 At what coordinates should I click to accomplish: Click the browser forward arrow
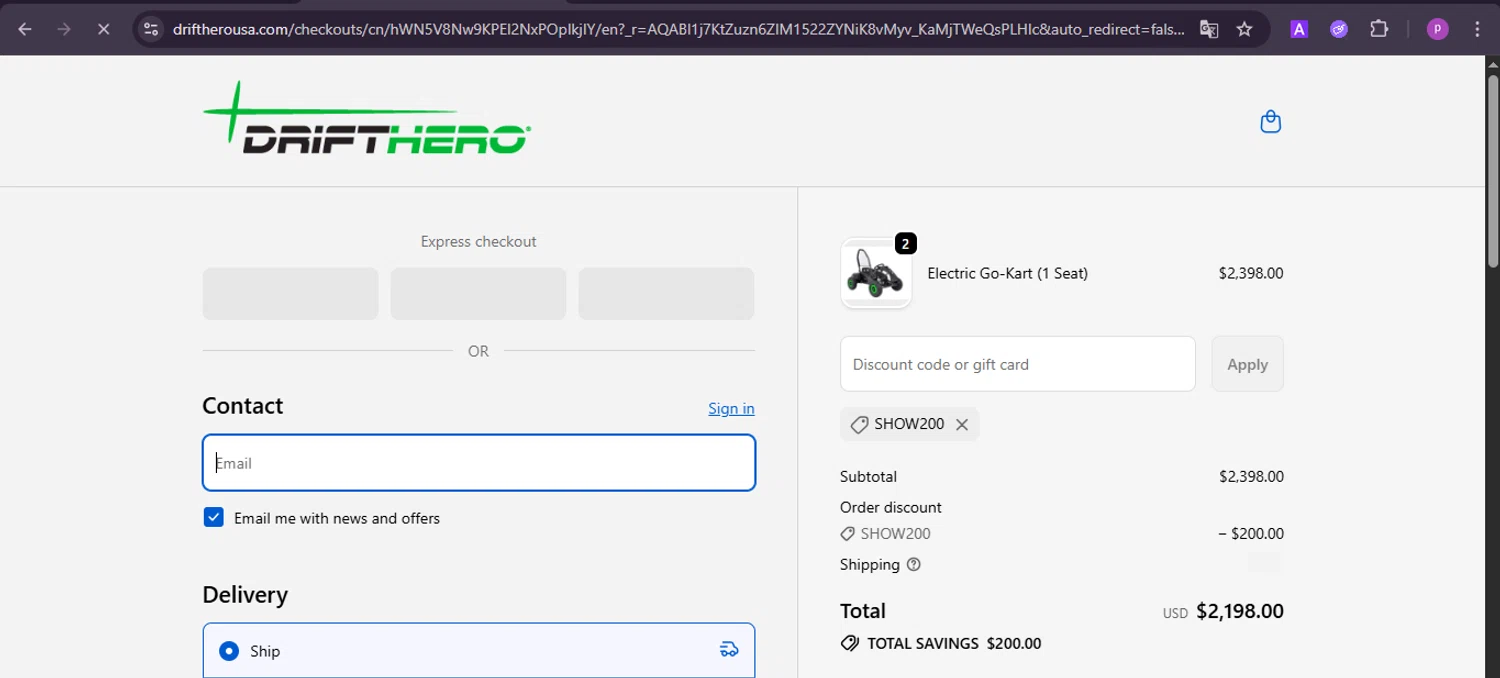pyautogui.click(x=64, y=29)
